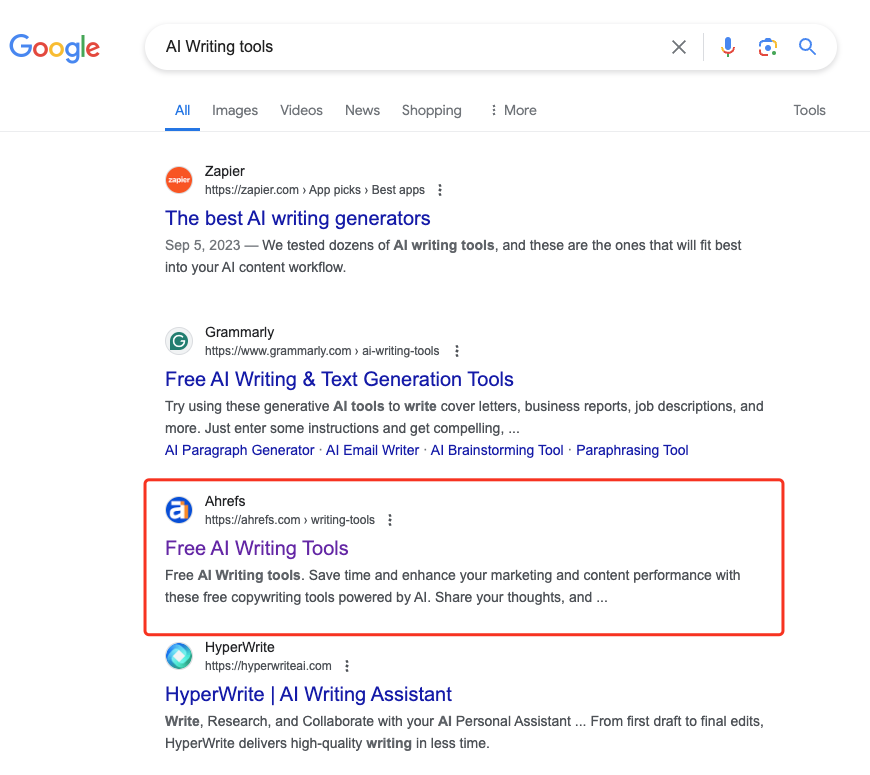Submit search with the magnifying glass icon
This screenshot has height=775, width=870.
[807, 47]
